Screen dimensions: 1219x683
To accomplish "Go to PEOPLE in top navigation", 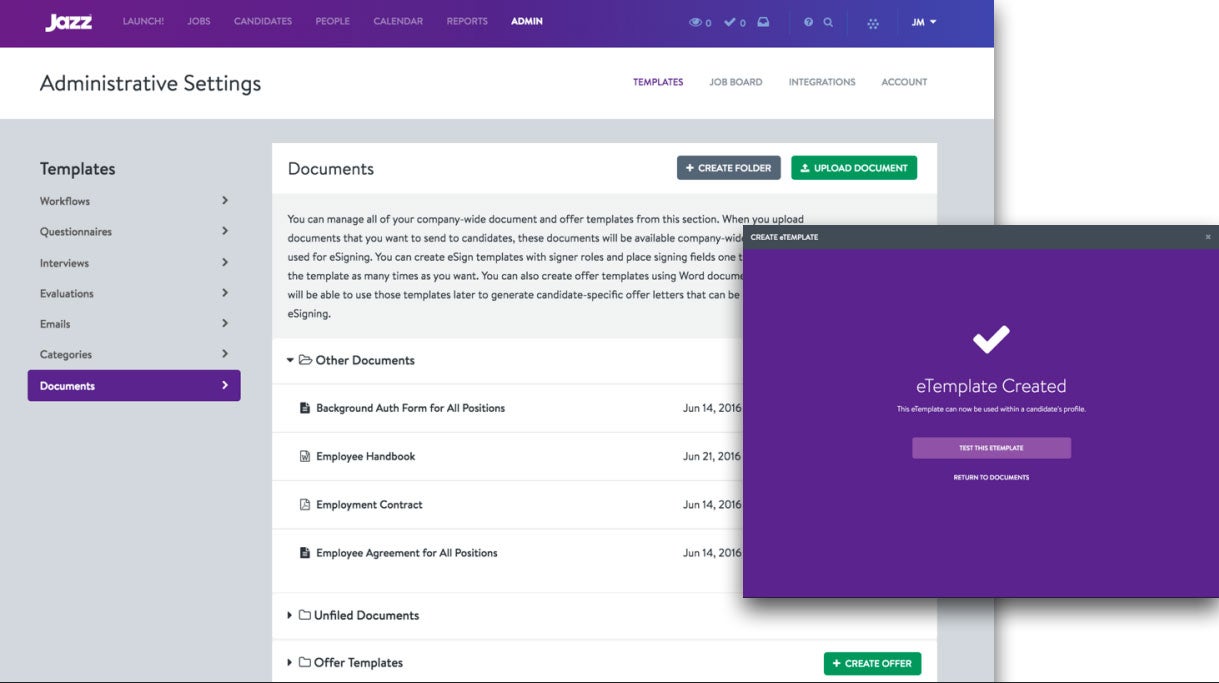I will click(333, 21).
